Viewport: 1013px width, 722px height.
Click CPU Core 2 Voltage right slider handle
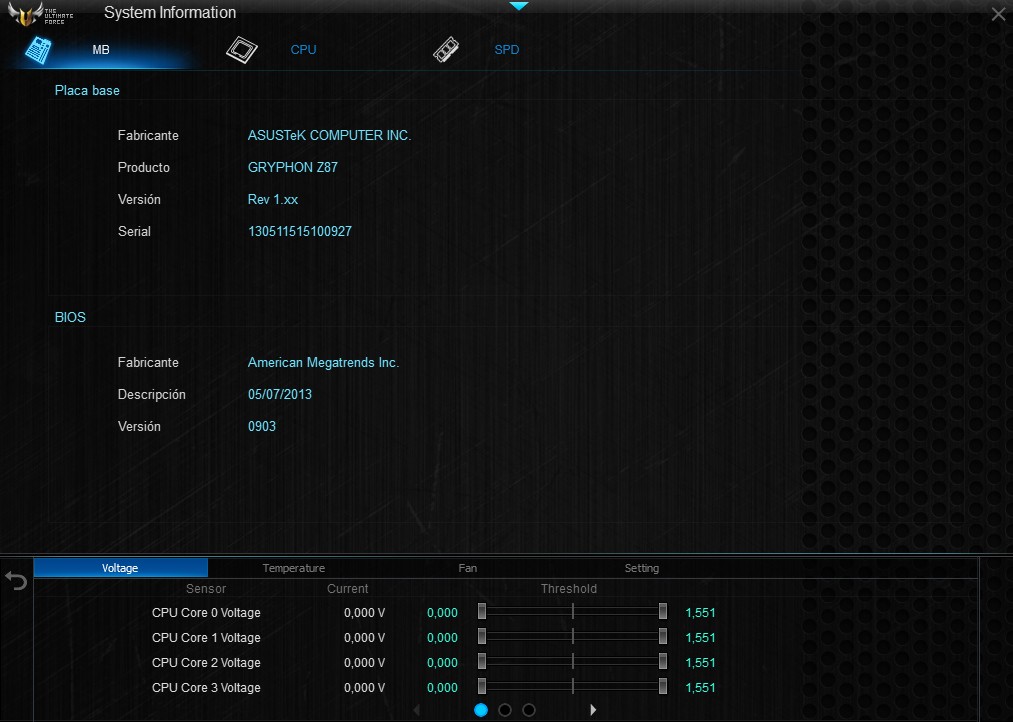(x=663, y=661)
